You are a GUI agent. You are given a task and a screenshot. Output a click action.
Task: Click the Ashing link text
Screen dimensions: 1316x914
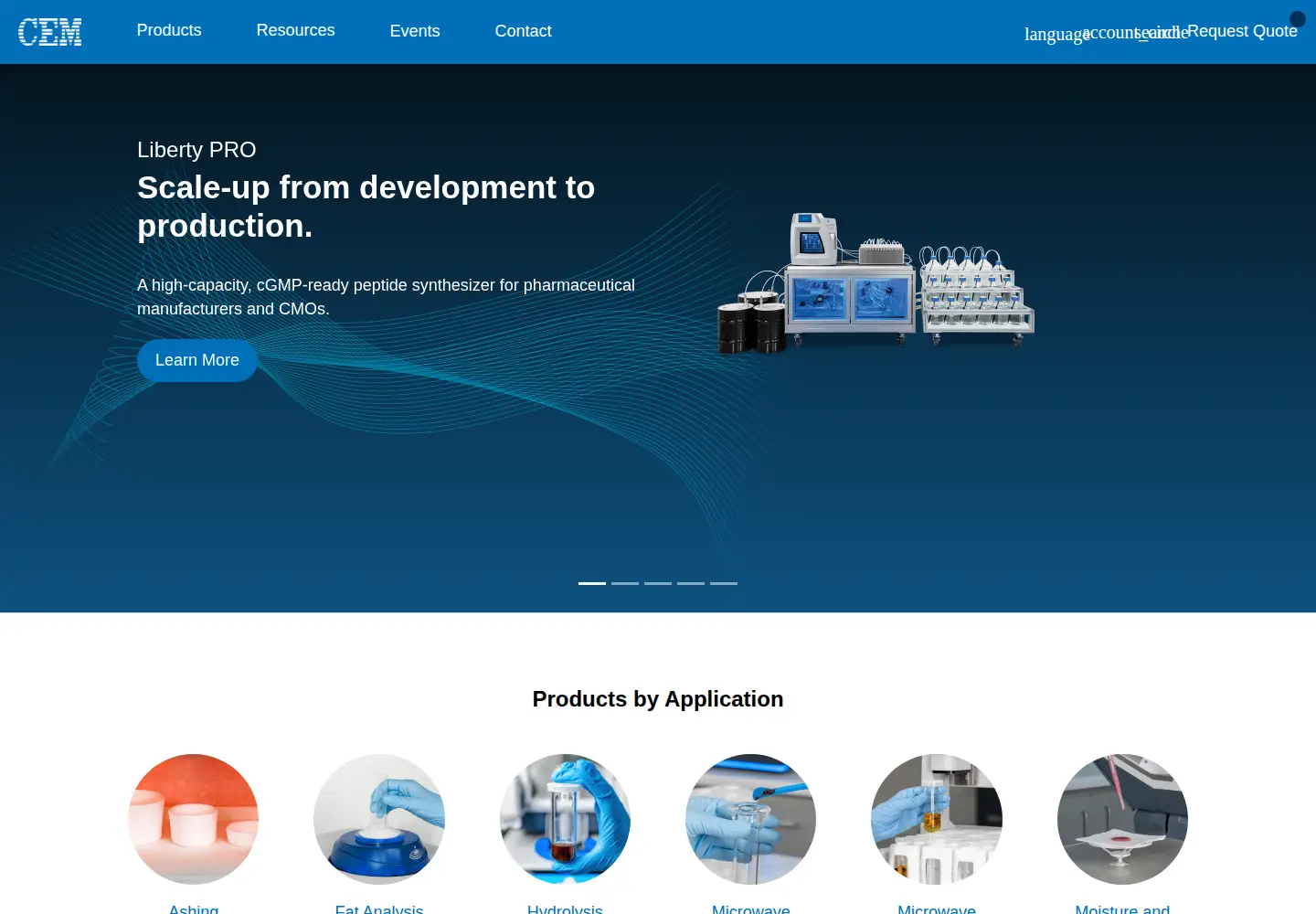(x=194, y=909)
